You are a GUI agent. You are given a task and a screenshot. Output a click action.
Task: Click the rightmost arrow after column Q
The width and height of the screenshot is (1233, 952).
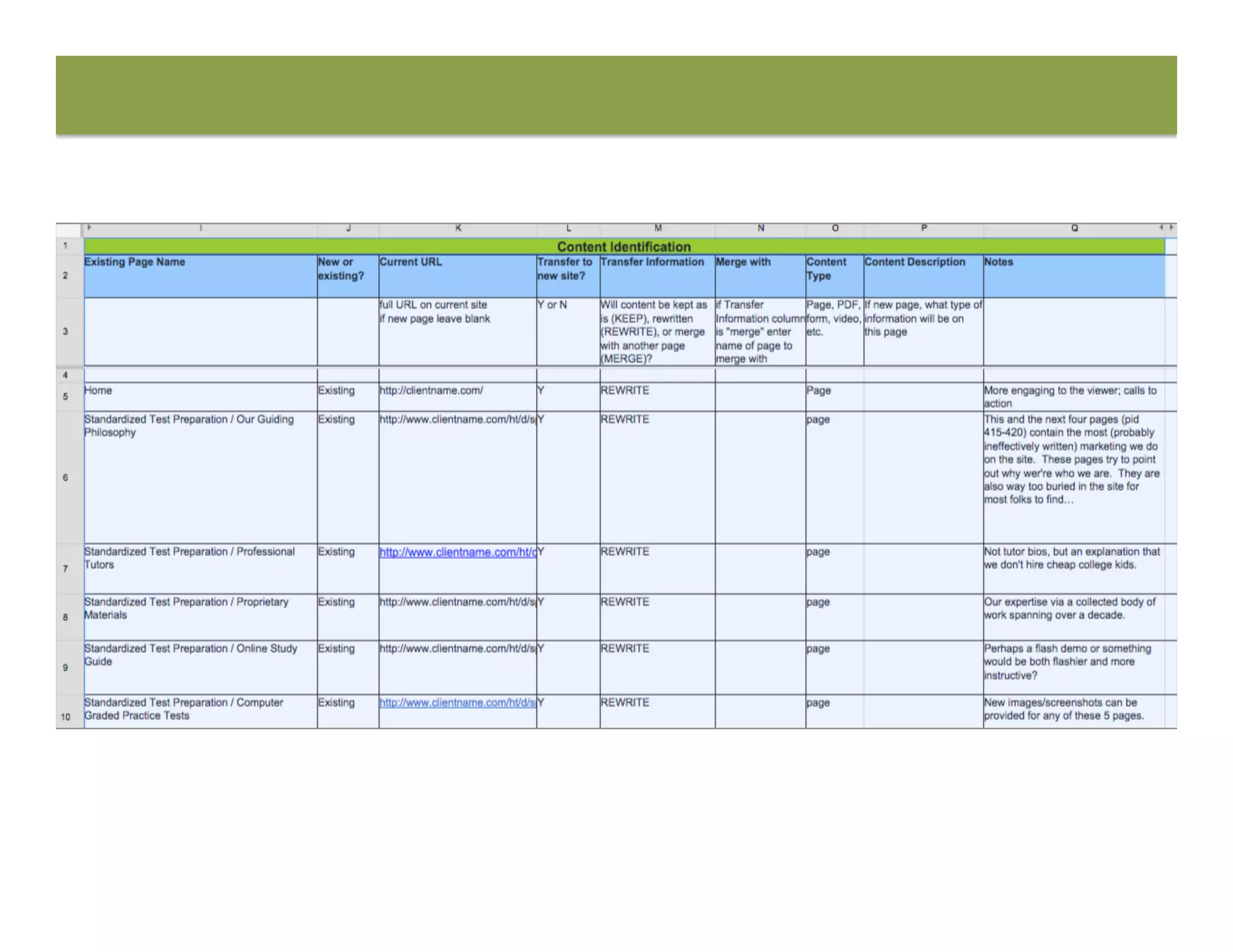tap(1171, 227)
